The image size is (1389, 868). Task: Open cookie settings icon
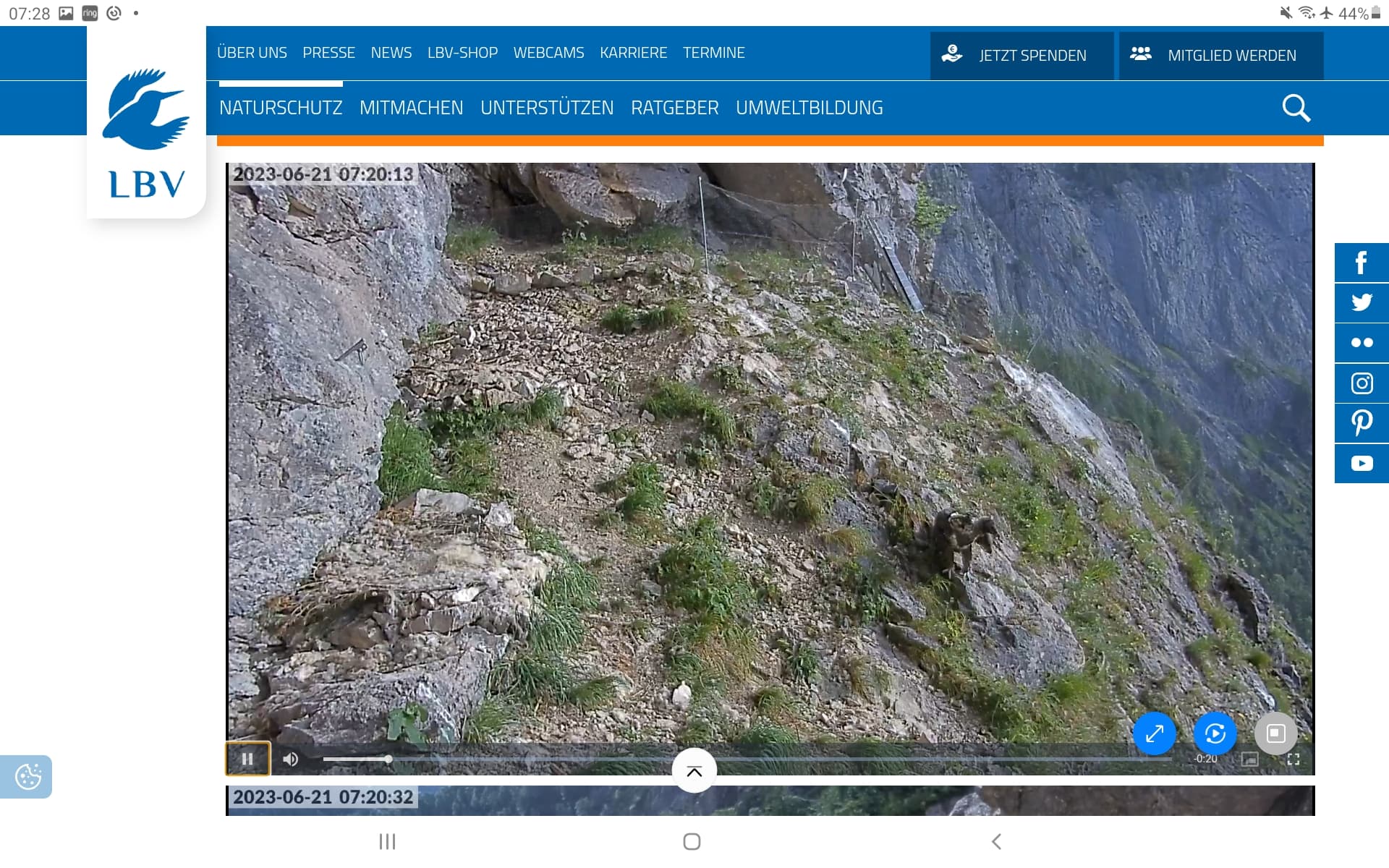click(27, 777)
